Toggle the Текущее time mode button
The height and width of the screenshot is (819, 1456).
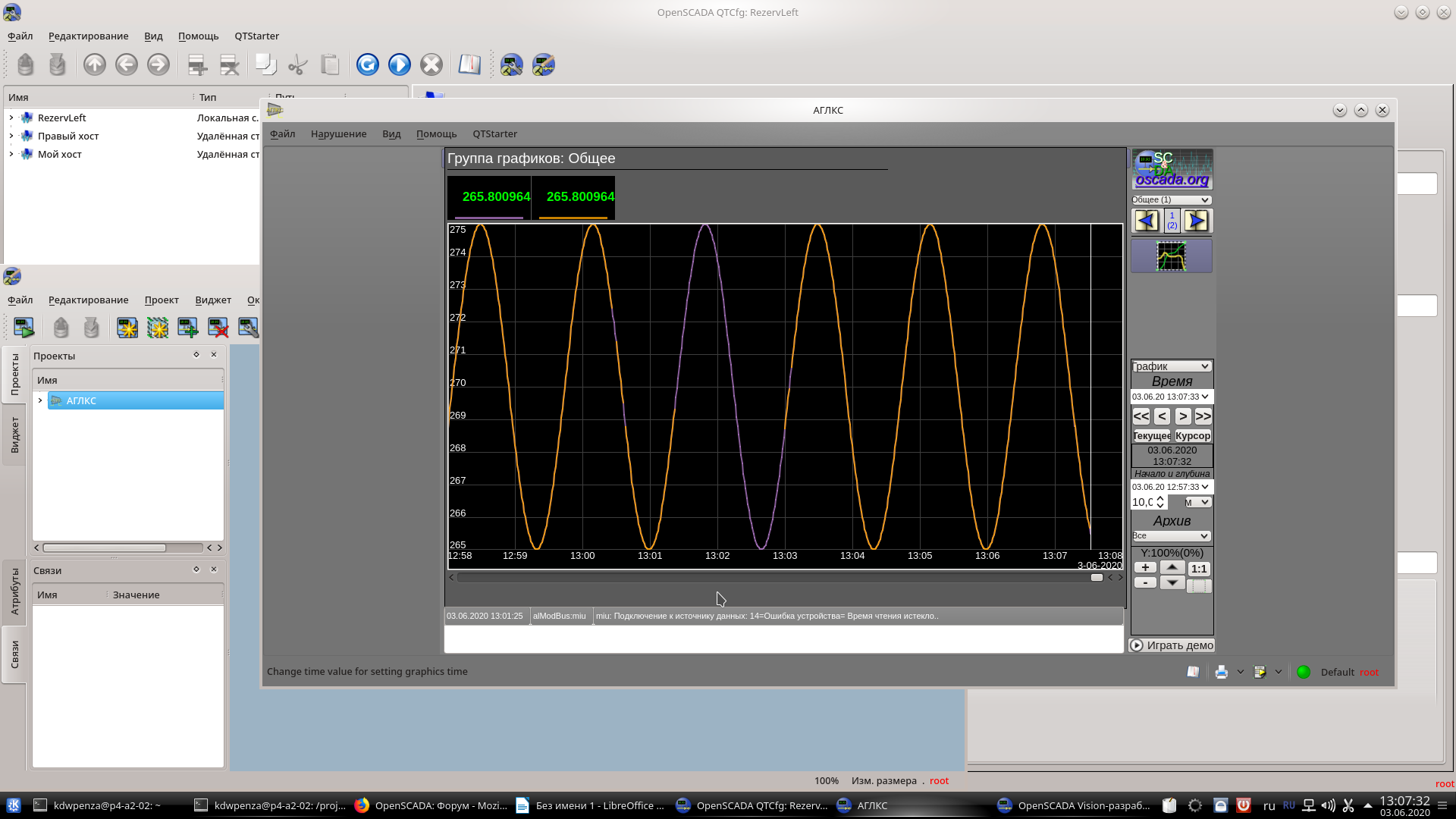1151,435
